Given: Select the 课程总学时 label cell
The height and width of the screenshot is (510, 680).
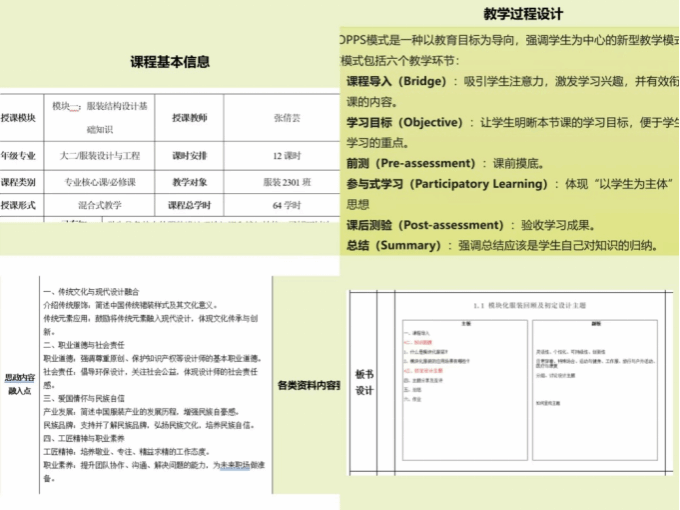Looking at the screenshot, I should (190, 205).
